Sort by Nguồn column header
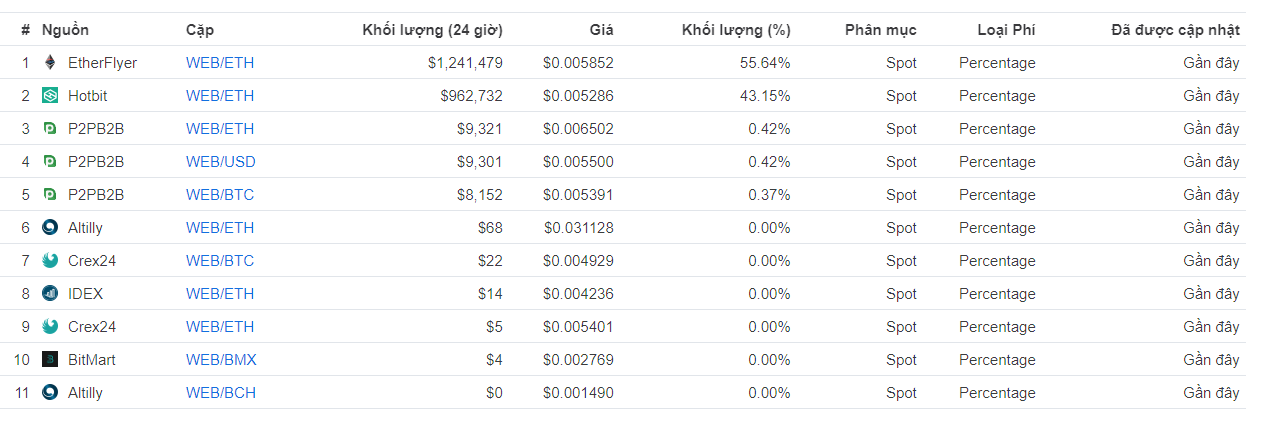Viewport: 1276px width, 435px height. tap(66, 30)
